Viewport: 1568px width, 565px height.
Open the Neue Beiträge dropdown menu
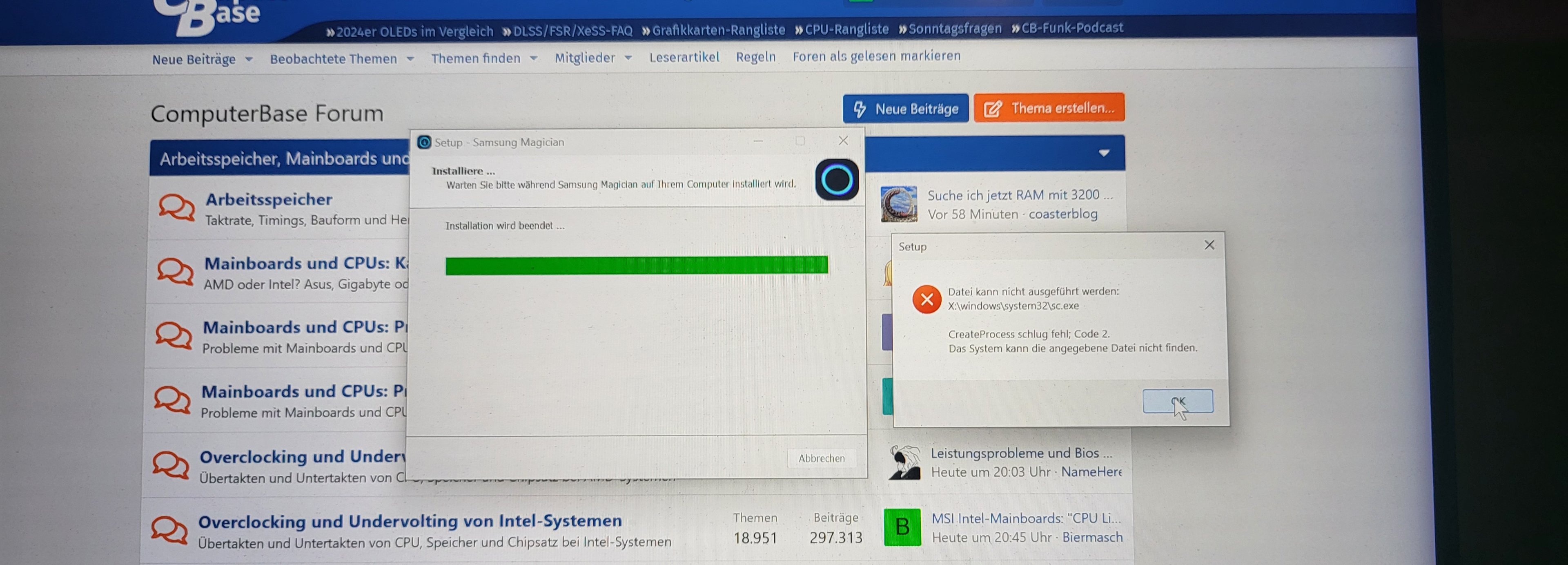[249, 60]
